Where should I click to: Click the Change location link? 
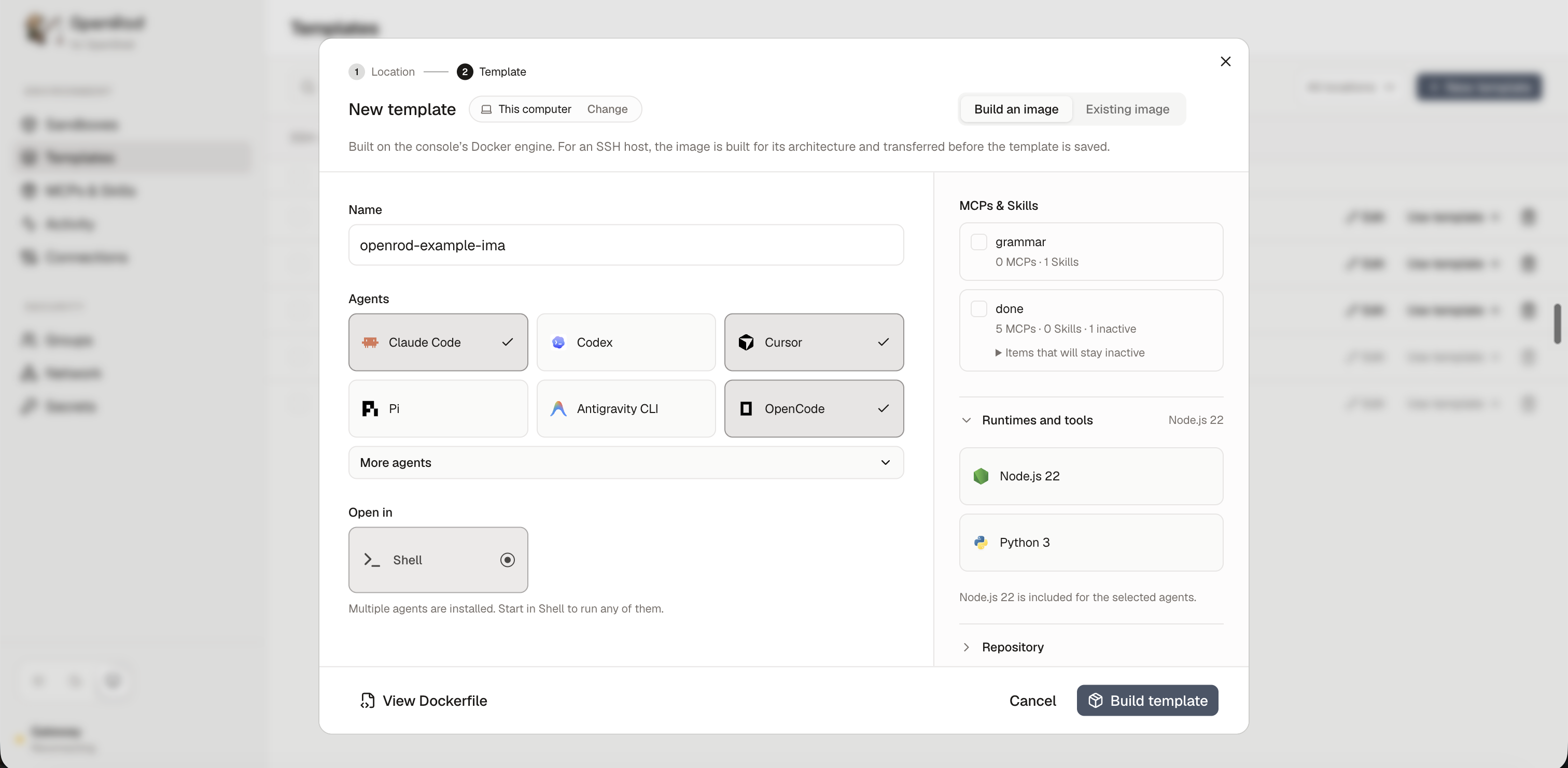[x=607, y=109]
